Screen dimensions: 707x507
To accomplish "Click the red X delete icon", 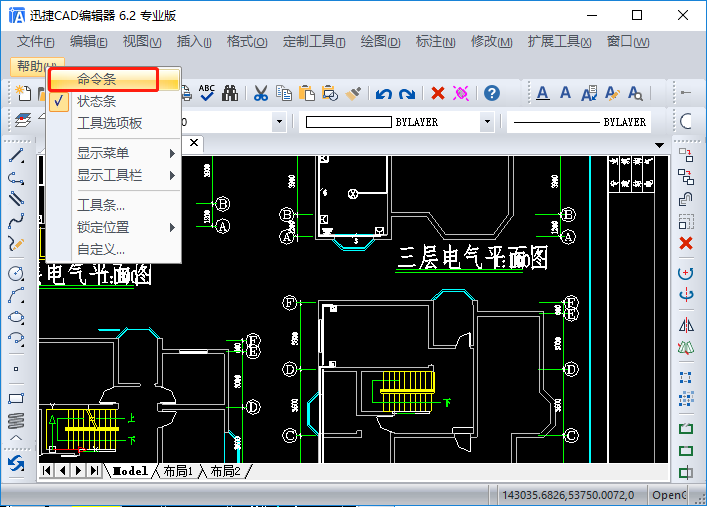I will (438, 93).
